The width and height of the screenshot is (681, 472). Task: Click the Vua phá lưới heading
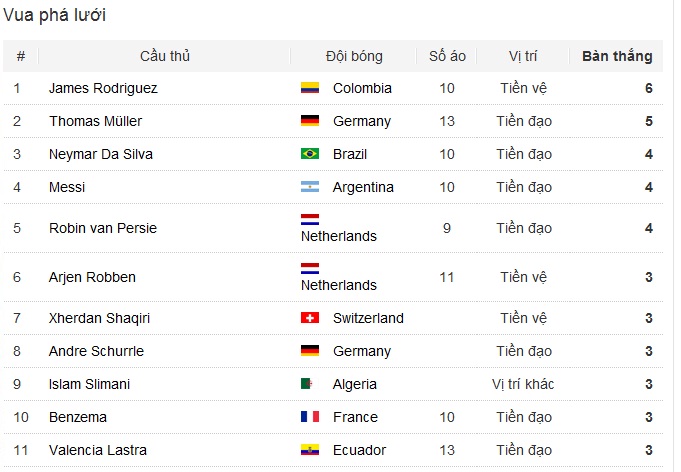55,15
